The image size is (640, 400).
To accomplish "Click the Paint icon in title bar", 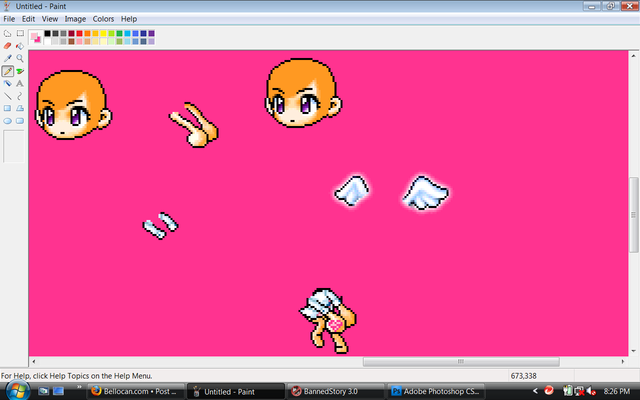I will tap(7, 6).
